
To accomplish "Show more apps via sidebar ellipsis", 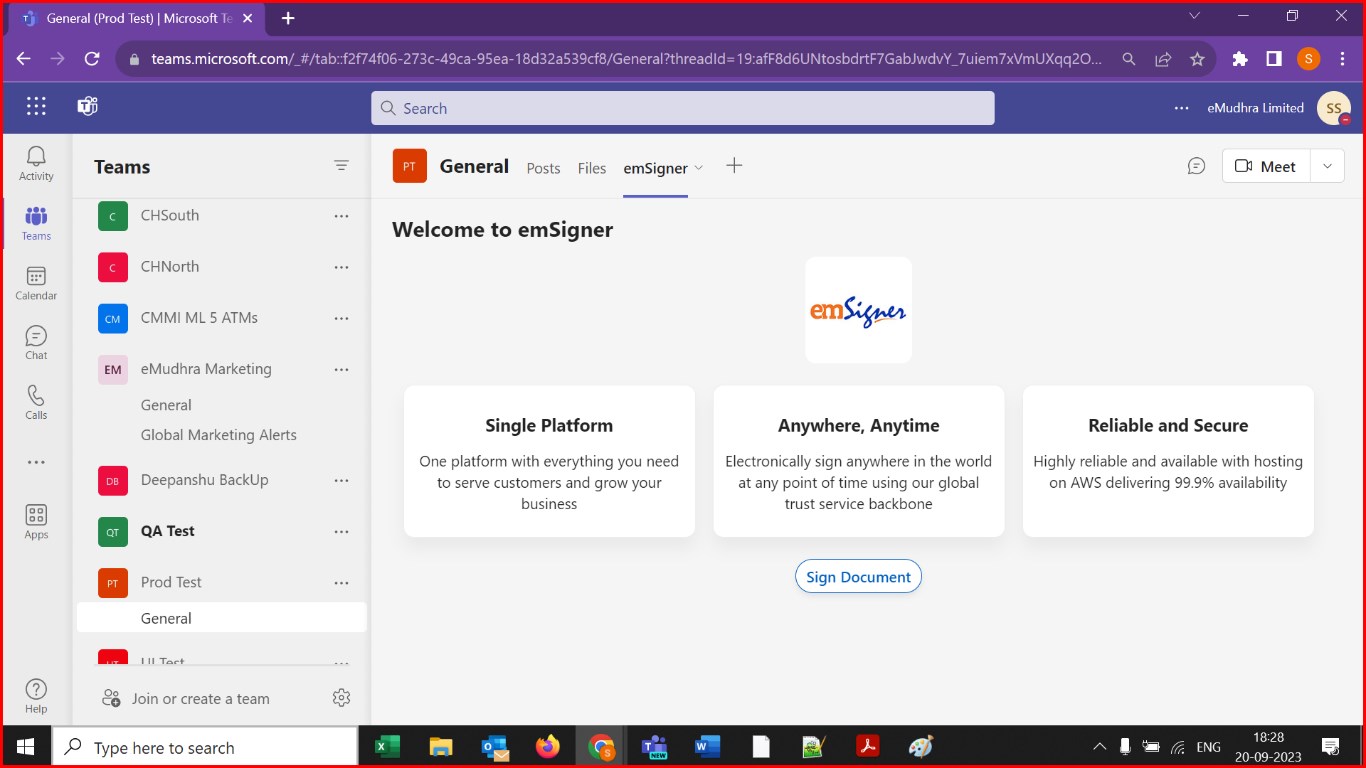I will 36,463.
